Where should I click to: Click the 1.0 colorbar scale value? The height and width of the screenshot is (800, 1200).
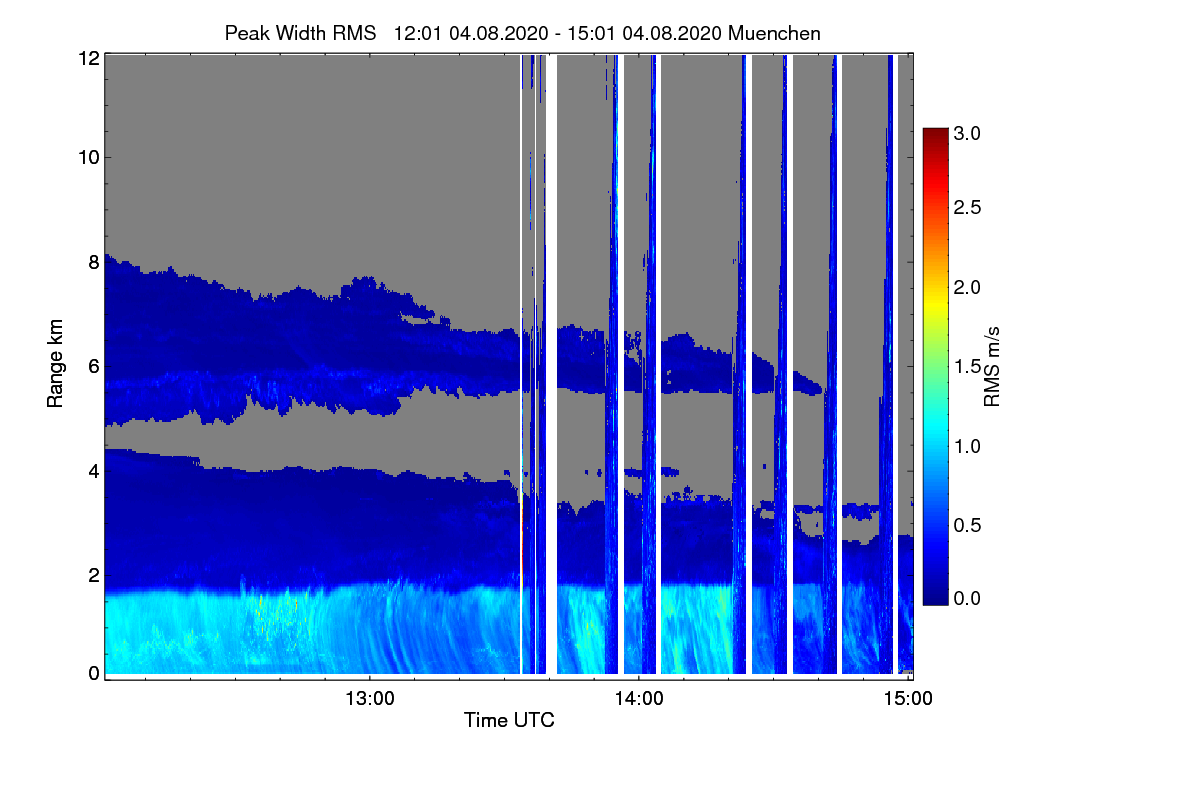click(x=968, y=446)
